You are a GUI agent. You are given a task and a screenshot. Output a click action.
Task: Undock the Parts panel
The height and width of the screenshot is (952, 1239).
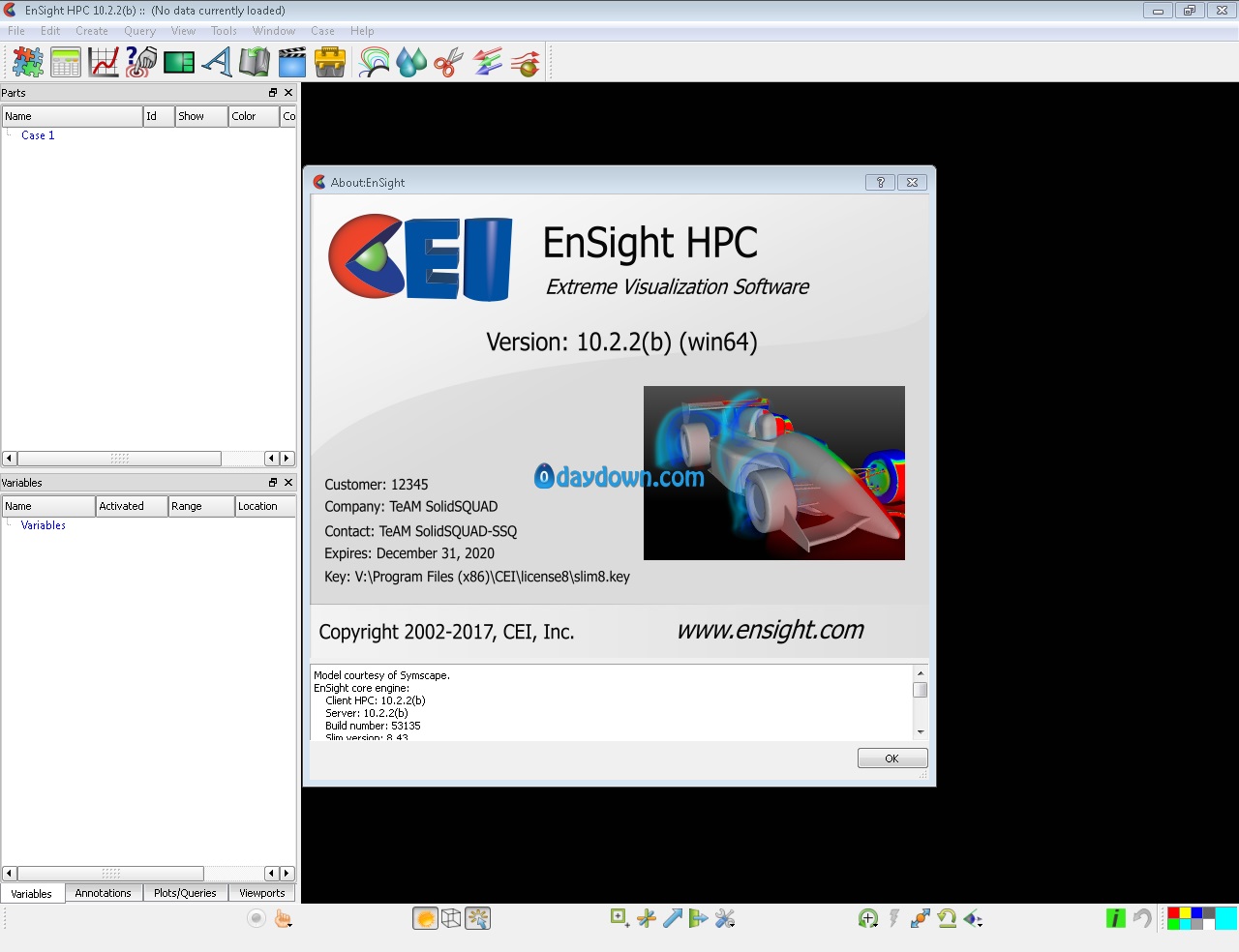pos(273,93)
